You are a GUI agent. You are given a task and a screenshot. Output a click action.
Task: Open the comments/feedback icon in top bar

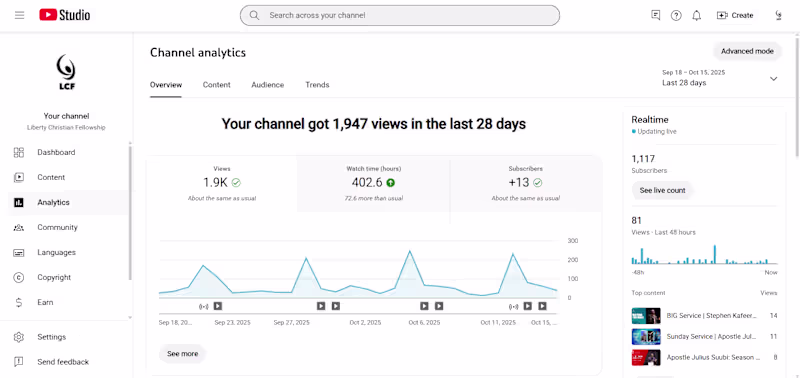[x=656, y=15]
